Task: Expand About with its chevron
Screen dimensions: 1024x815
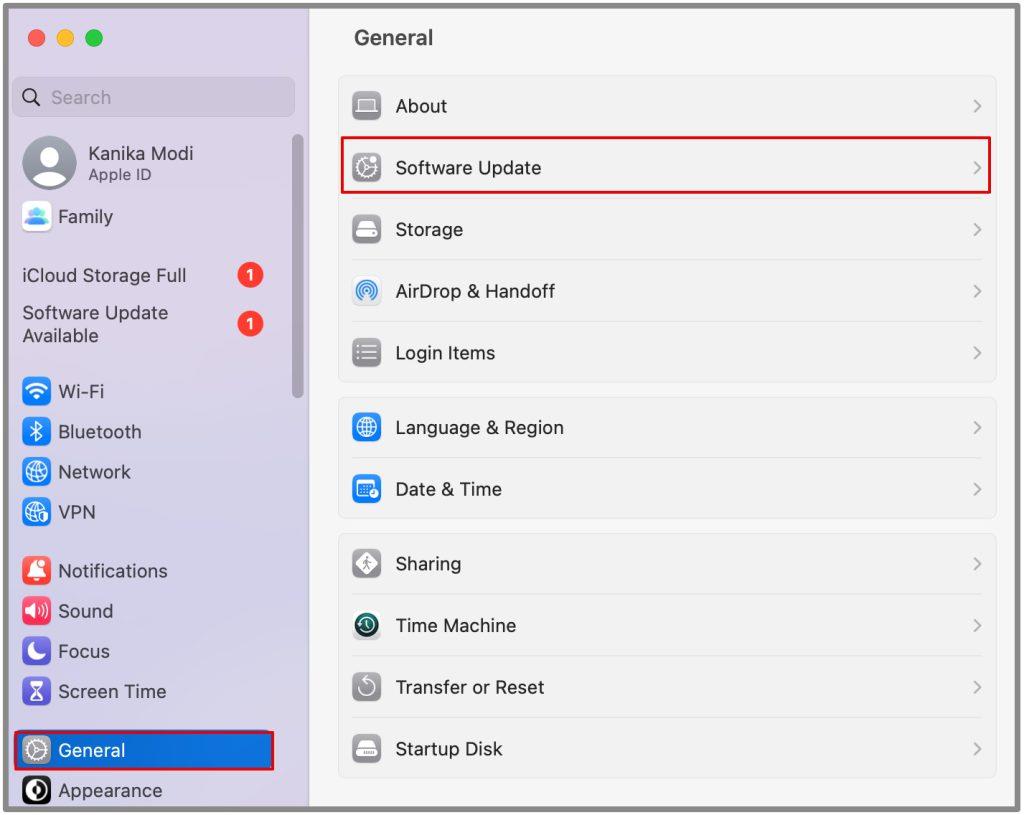Action: click(977, 106)
